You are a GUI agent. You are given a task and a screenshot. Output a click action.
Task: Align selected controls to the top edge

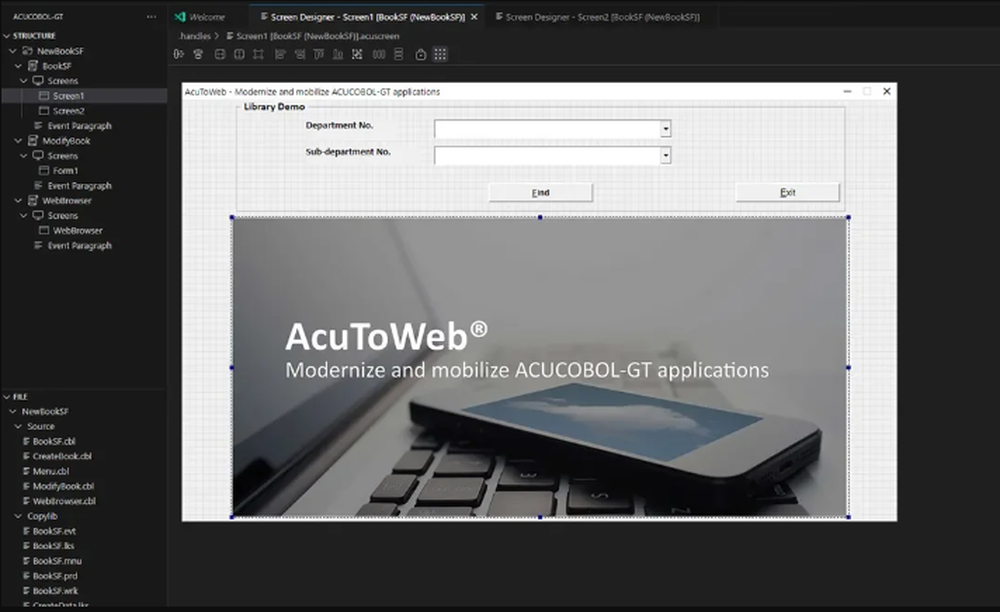(x=319, y=54)
